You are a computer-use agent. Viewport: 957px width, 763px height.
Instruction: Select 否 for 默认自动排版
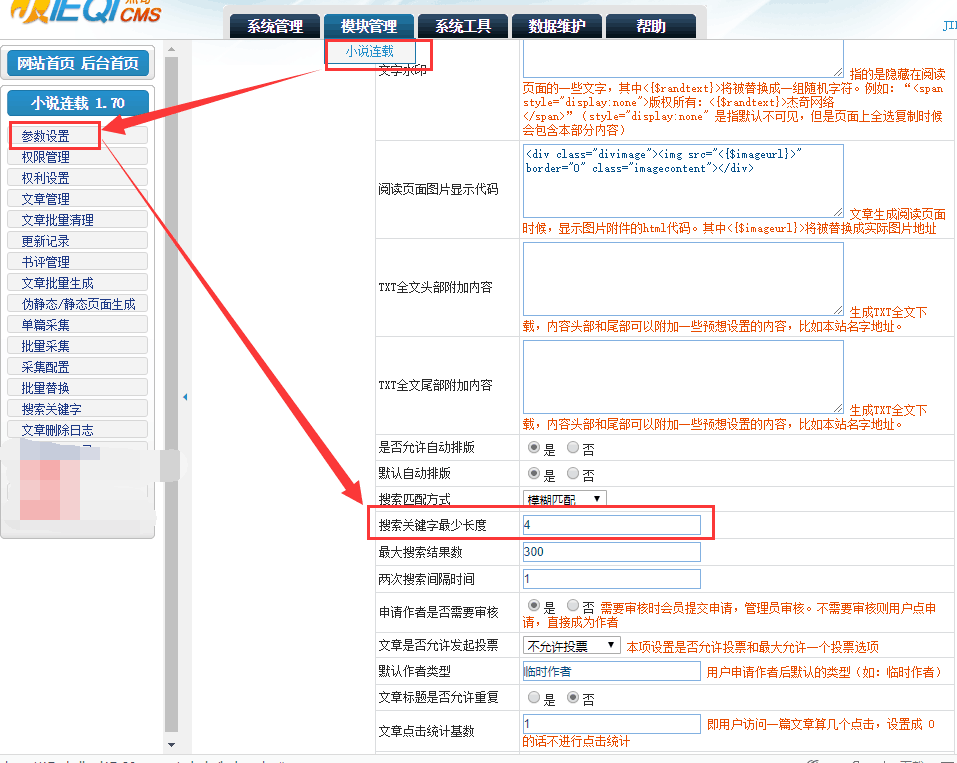(x=573, y=473)
